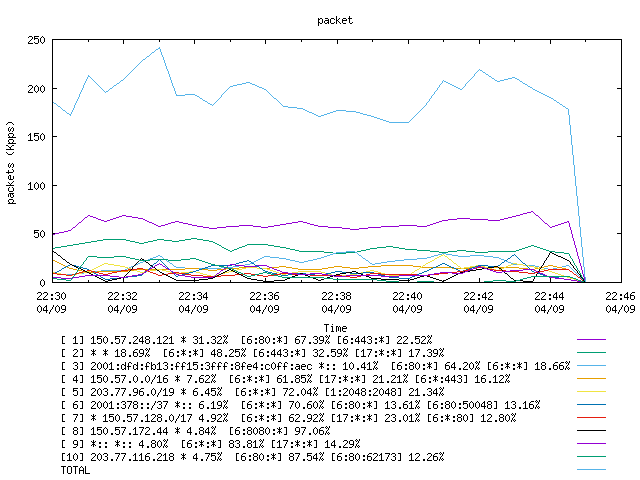640x480 pixels.
Task: Click the [1:2048:2048] 21.34% value
Action: (384, 392)
